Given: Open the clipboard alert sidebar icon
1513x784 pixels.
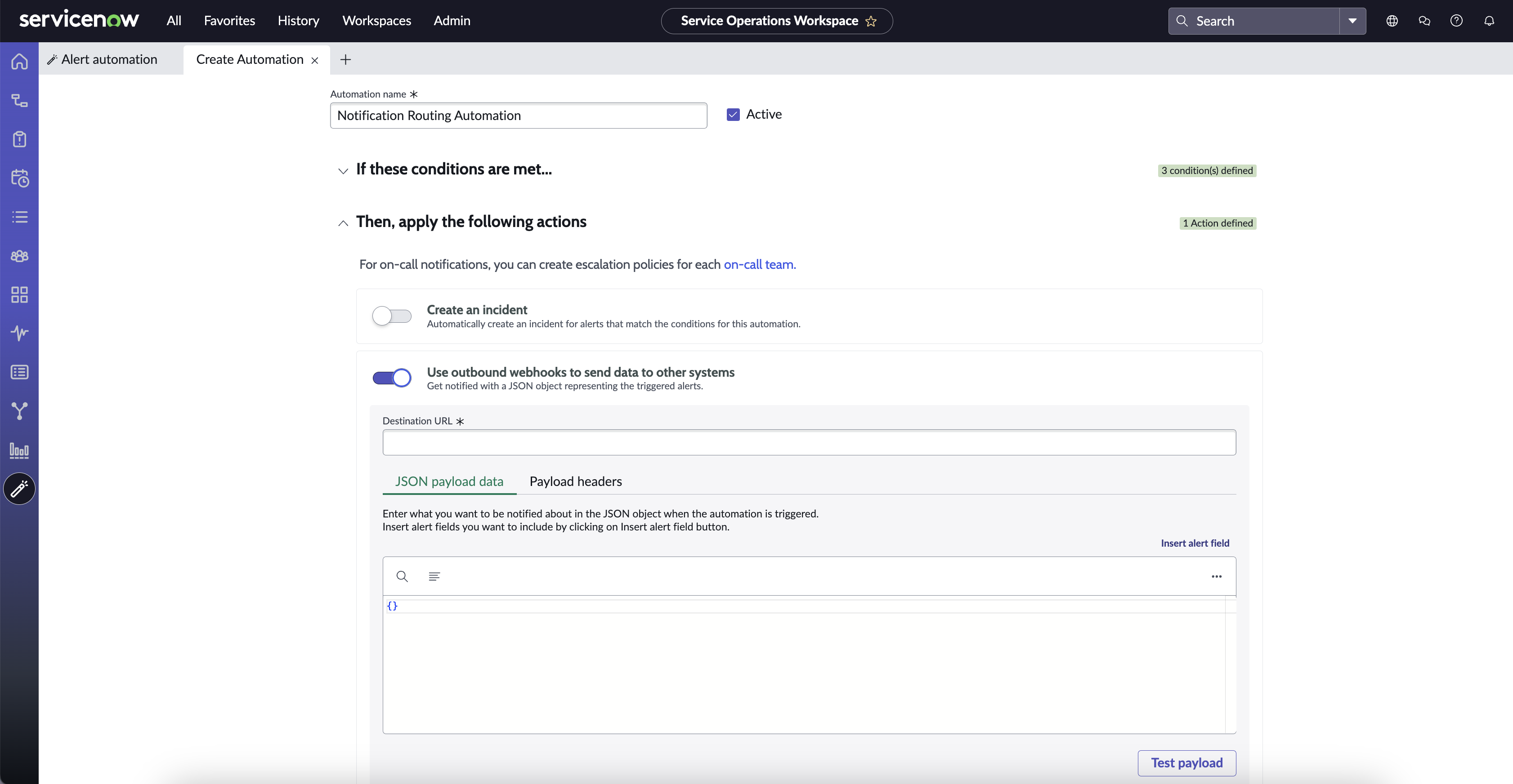Looking at the screenshot, I should pyautogui.click(x=19, y=139).
